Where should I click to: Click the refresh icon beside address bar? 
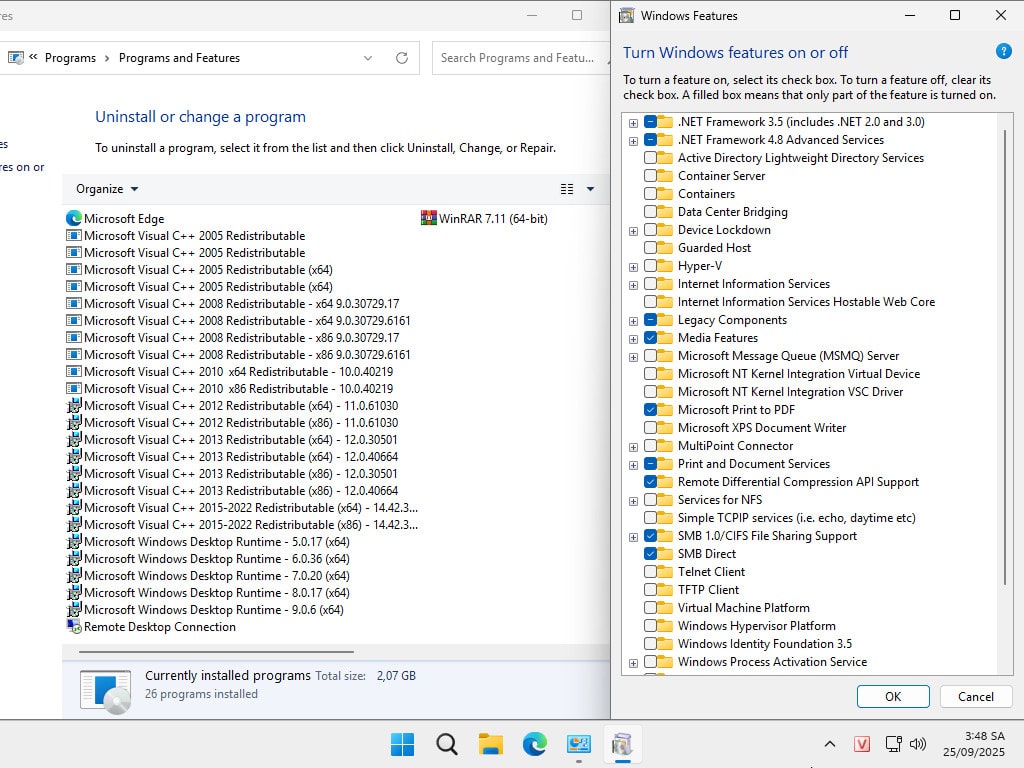click(402, 58)
